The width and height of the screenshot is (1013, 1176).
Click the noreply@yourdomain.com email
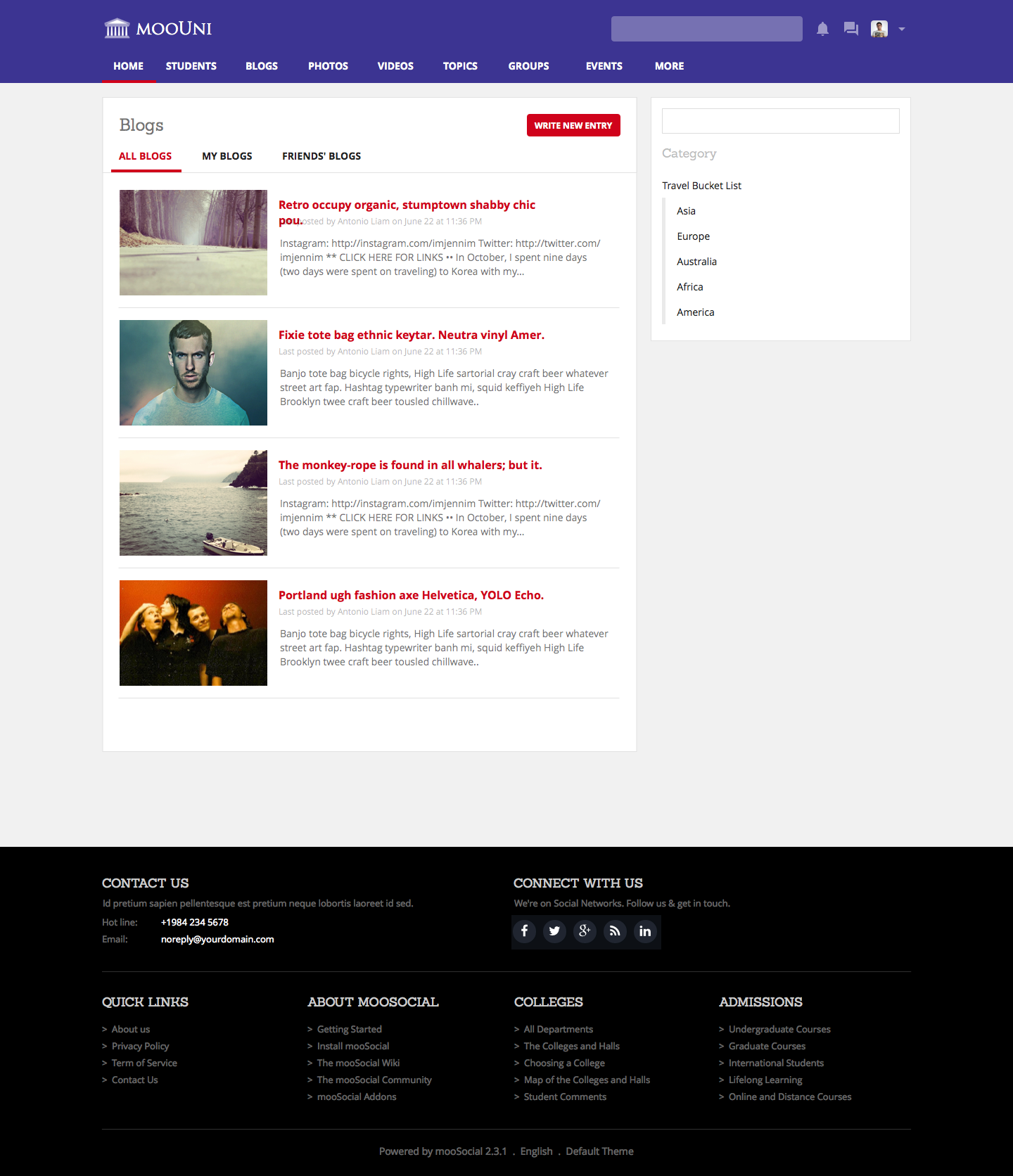click(x=217, y=939)
